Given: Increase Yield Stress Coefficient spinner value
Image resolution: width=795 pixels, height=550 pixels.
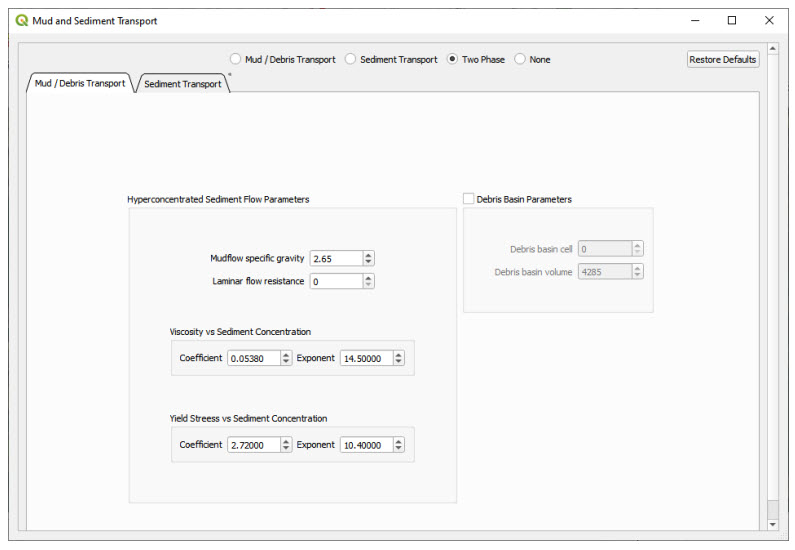Looking at the screenshot, I should (286, 441).
